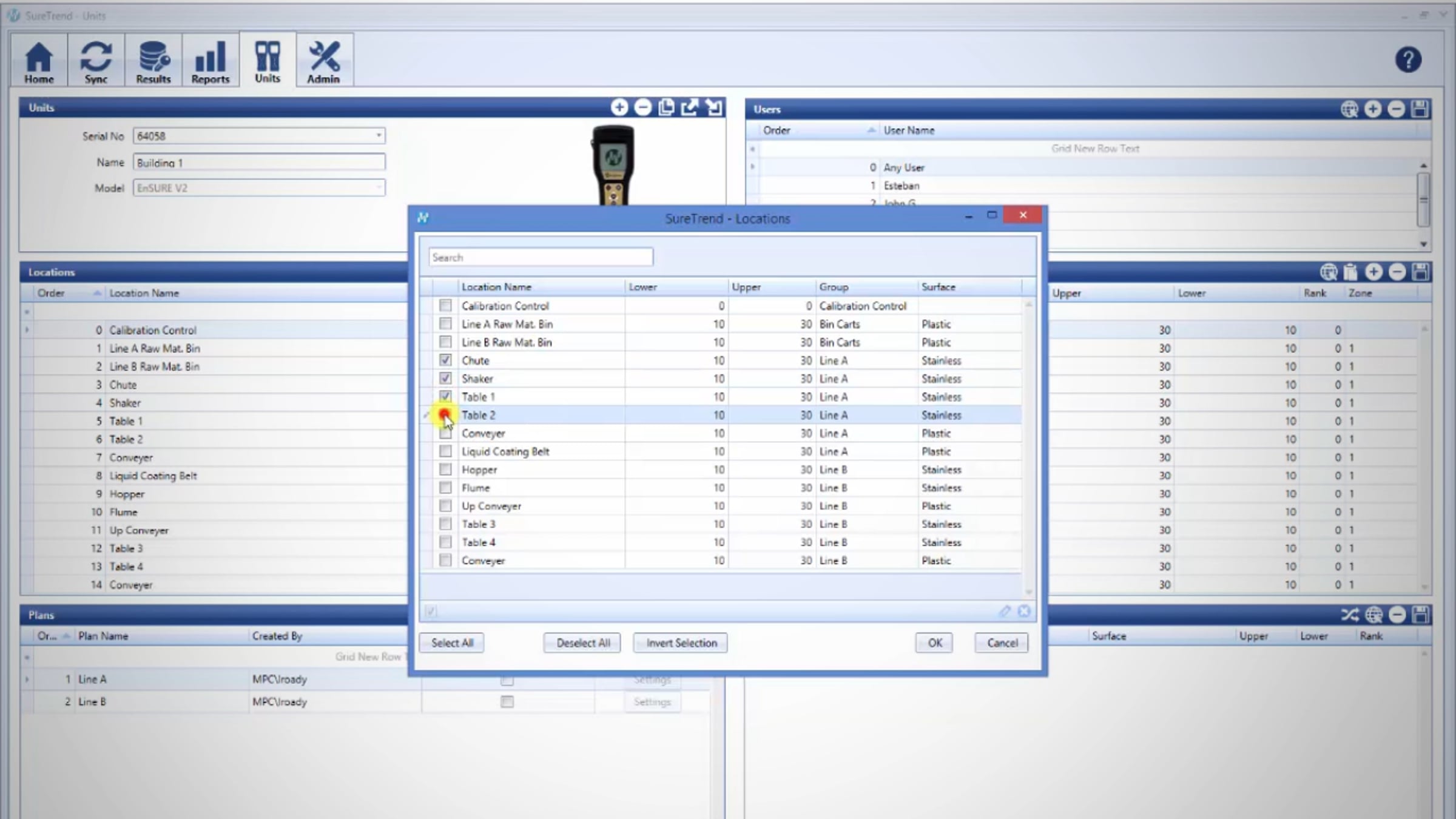This screenshot has height=819, width=1456.
Task: Open the Model dropdown showing EnSURE V2
Action: pyautogui.click(x=379, y=187)
